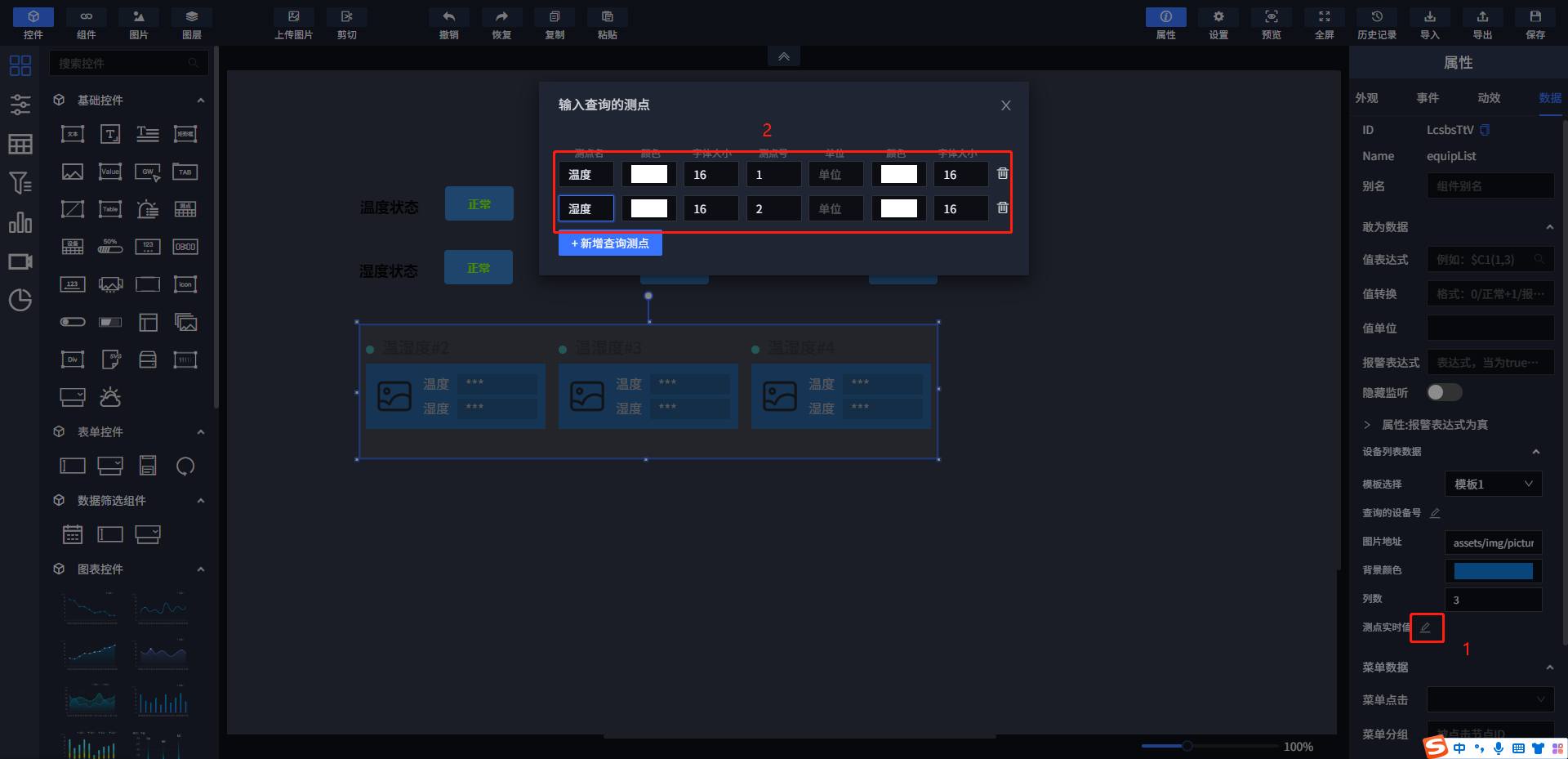
Task: Switch to the 动效 tab
Action: 1490,98
